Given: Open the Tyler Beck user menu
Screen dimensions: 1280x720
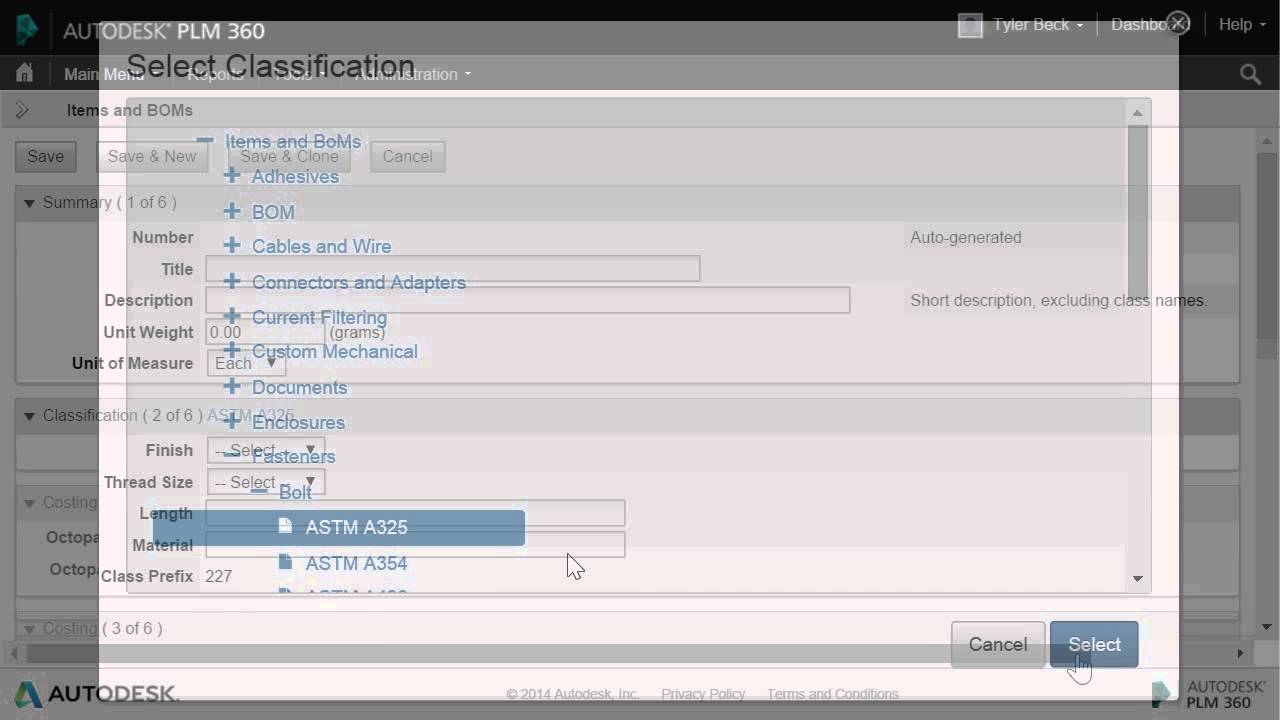Looking at the screenshot, I should 1038,25.
